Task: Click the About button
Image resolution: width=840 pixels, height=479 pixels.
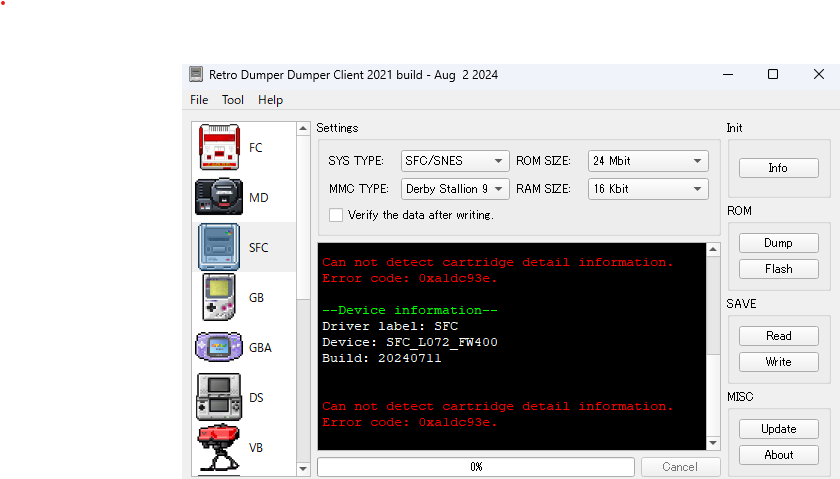Action: 778,455
